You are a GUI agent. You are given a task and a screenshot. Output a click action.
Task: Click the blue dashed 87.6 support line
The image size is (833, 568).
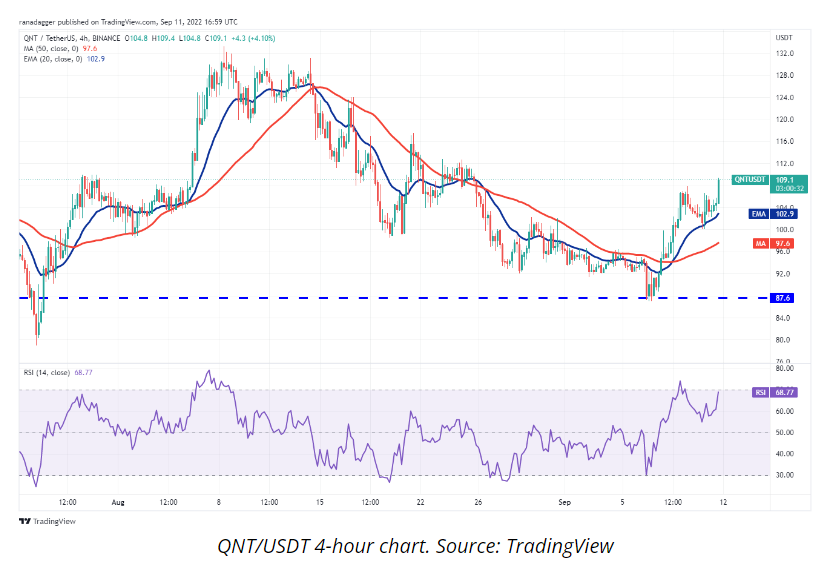point(394,298)
